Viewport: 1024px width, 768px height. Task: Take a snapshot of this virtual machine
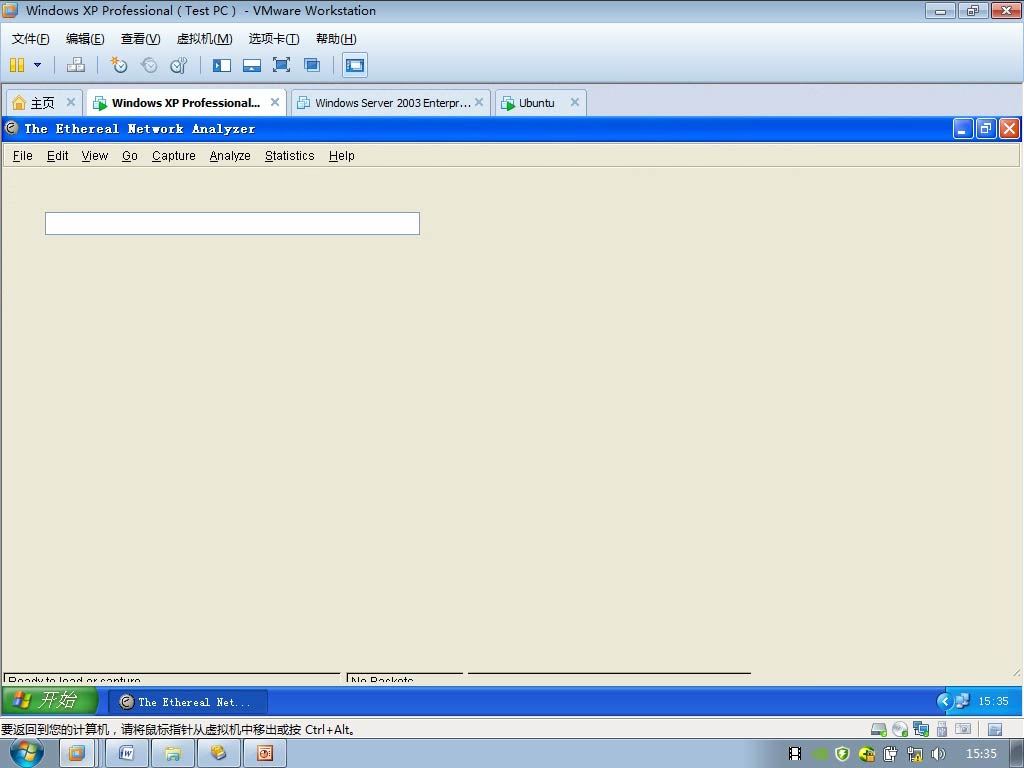118,65
